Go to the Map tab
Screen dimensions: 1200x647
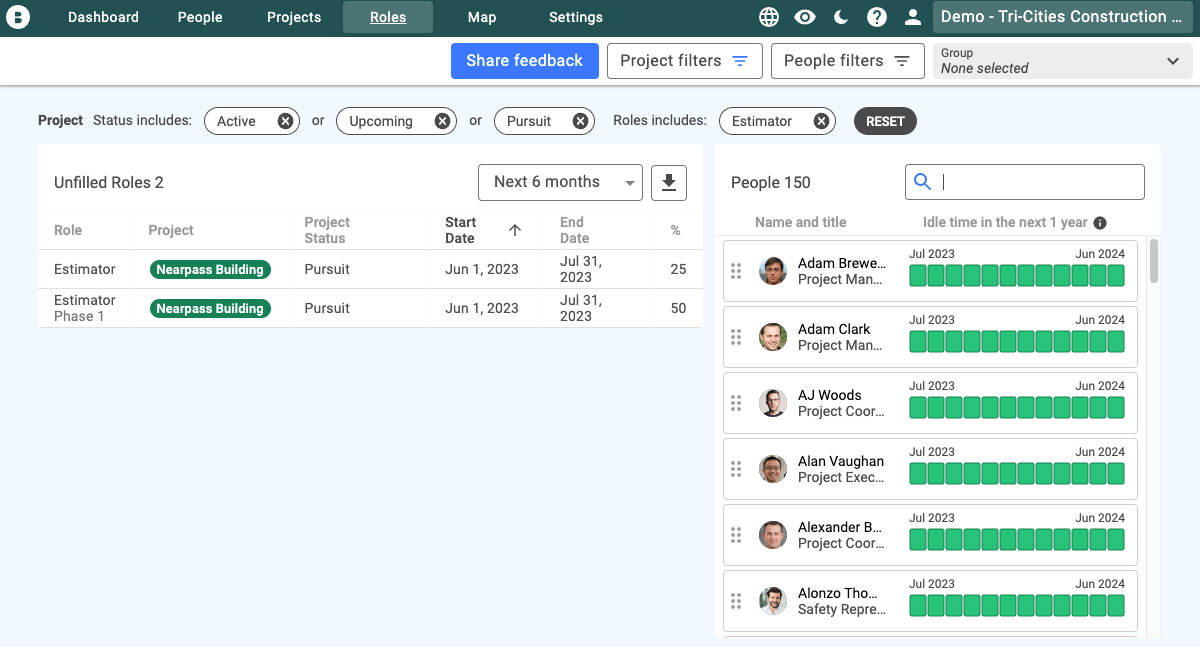pyautogui.click(x=482, y=17)
